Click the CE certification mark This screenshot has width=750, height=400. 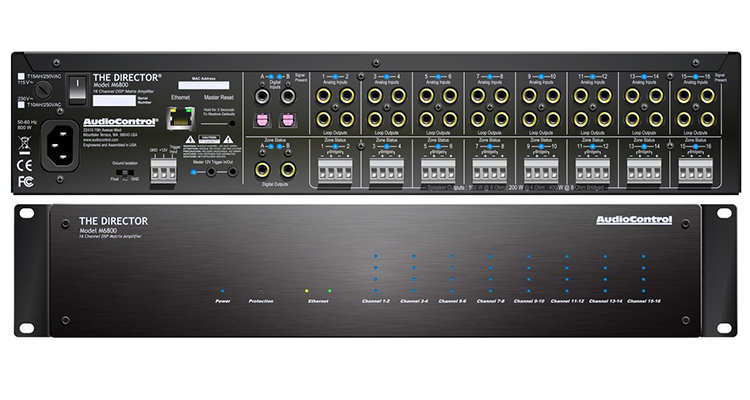tap(24, 166)
